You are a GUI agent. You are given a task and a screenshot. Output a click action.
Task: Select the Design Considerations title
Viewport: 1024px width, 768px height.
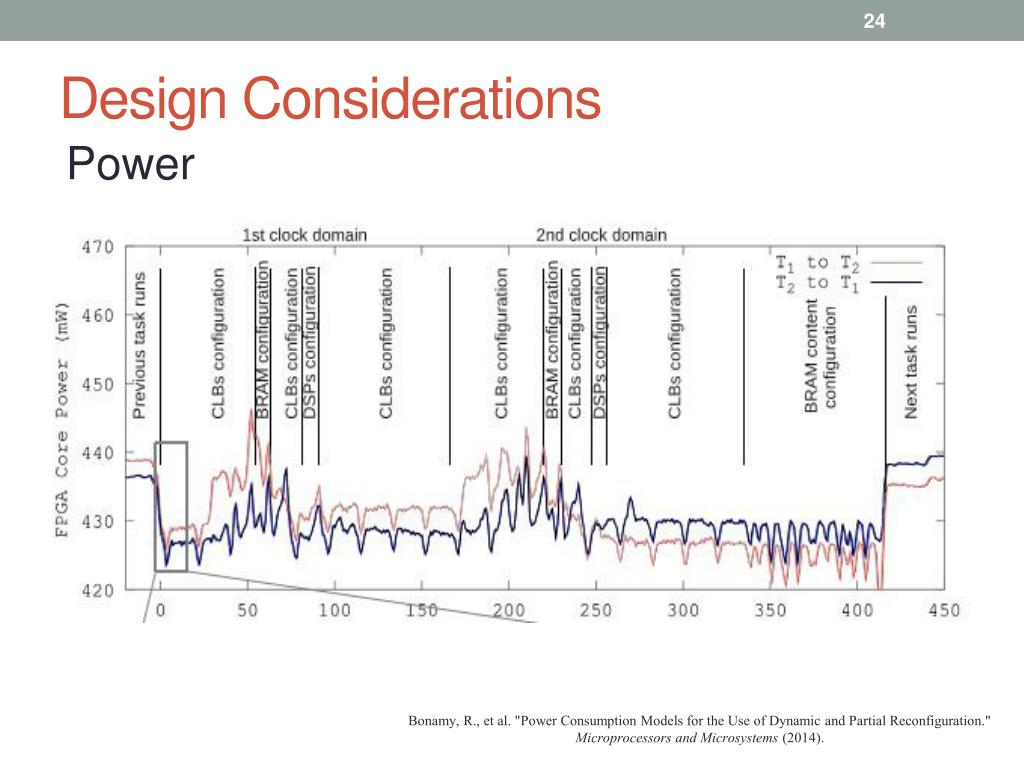pos(330,99)
